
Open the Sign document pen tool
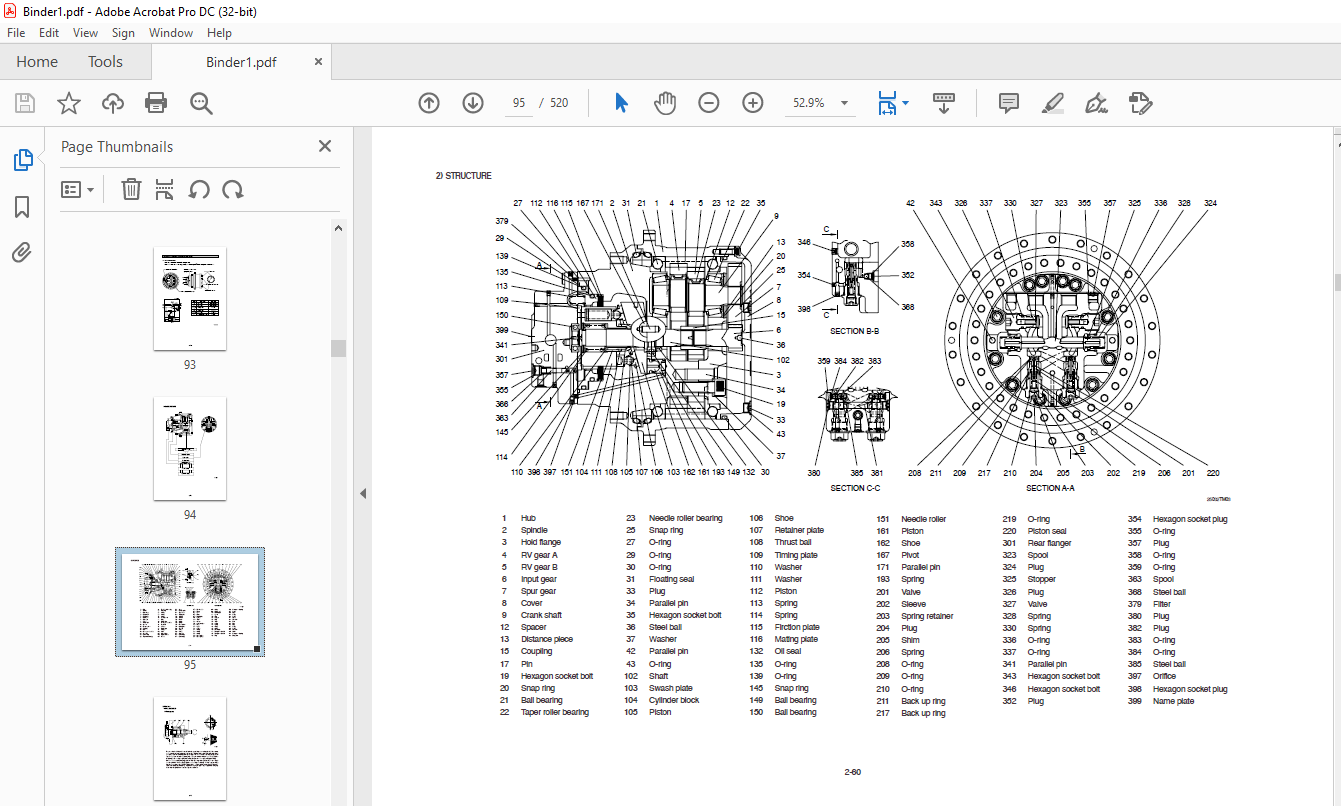click(x=1097, y=103)
